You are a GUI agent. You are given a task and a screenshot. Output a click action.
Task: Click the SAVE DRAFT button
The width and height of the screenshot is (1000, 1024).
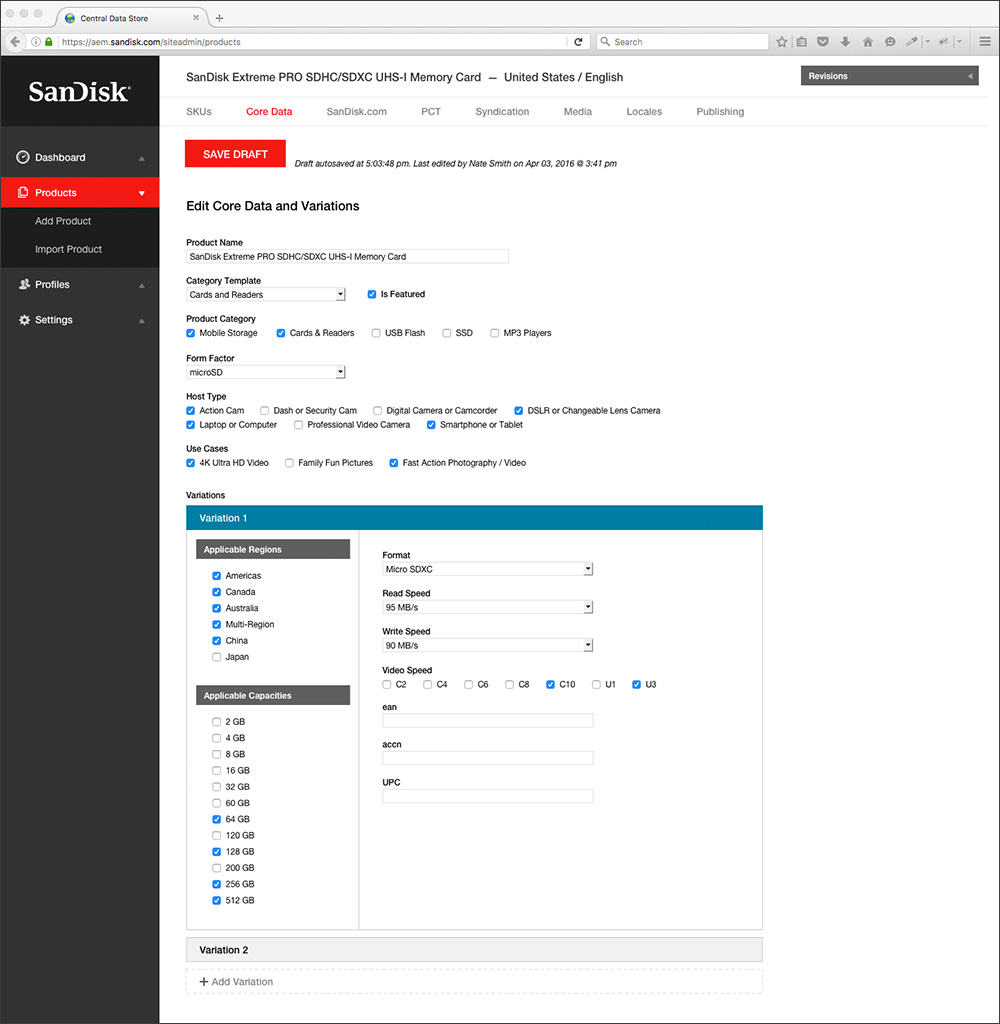pos(235,154)
